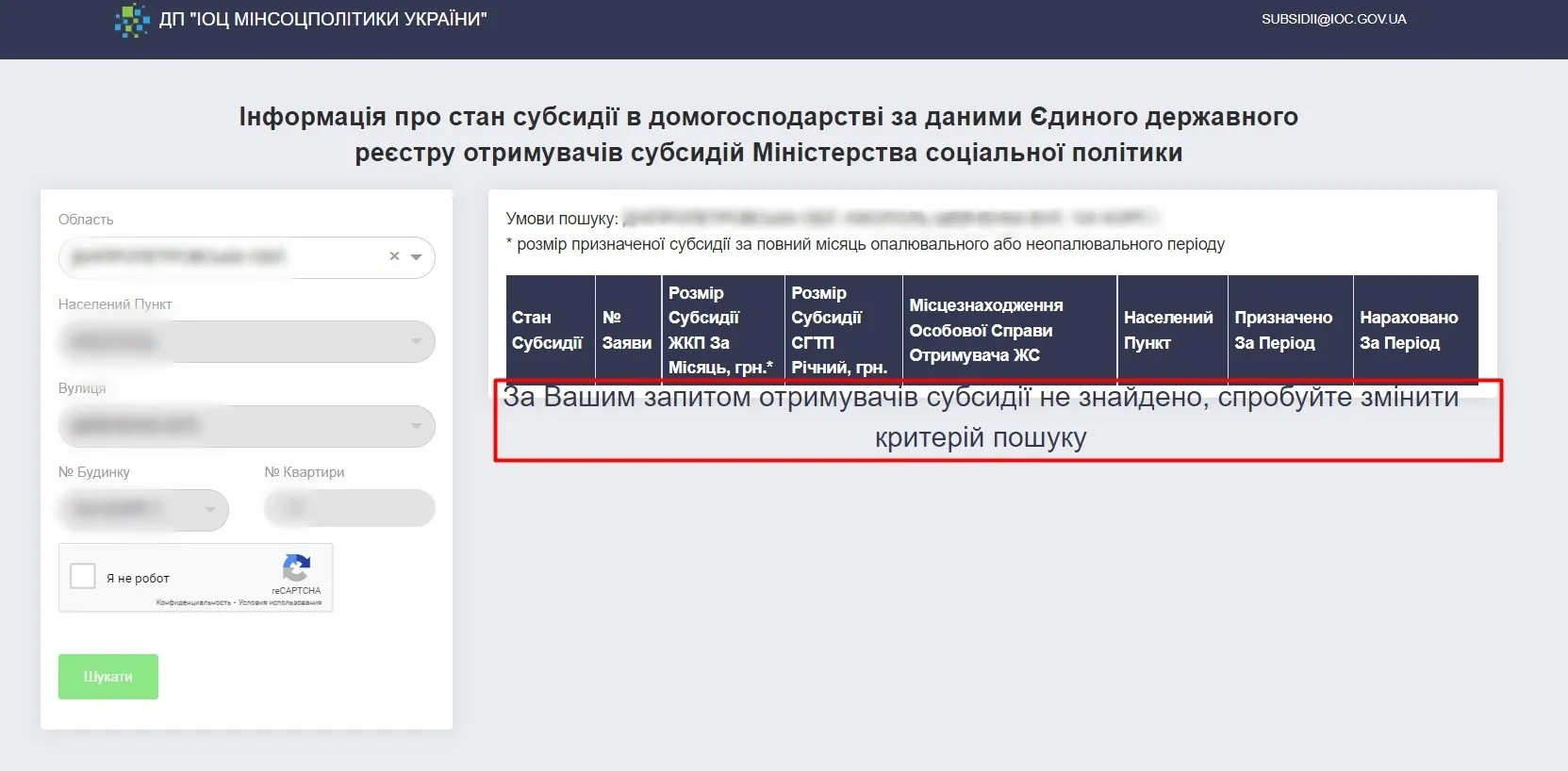This screenshot has width=1568, height=771.
Task: Click the SUBSIDII@IOC.GOV.UA email link
Action: pos(1333,19)
